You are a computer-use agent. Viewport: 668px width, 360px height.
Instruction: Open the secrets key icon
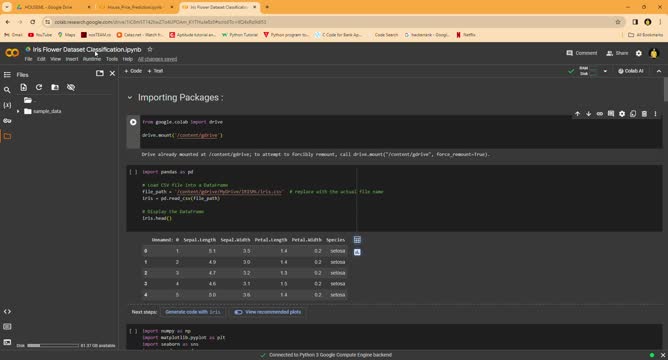point(7,121)
